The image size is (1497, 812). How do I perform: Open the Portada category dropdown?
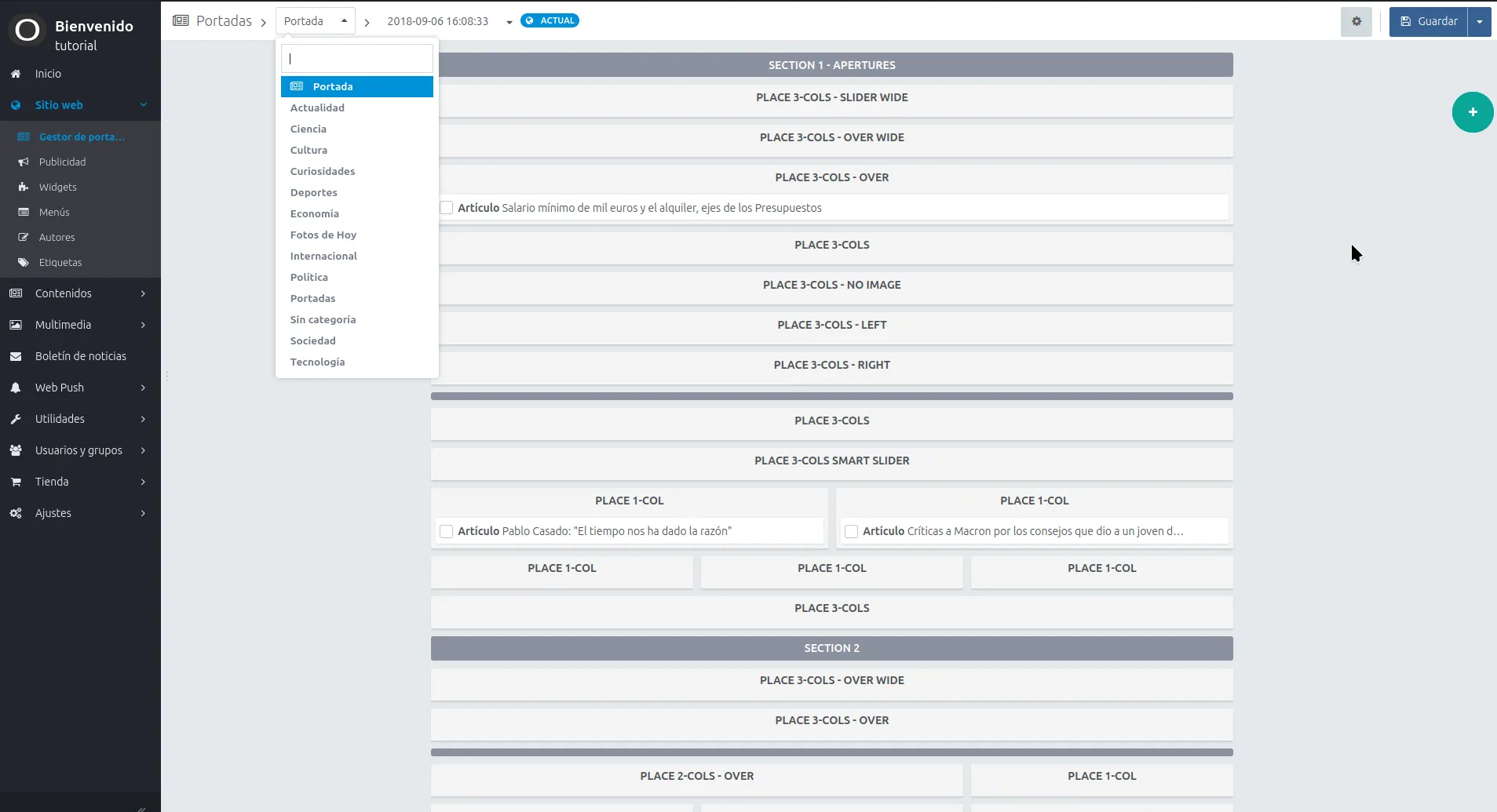(x=316, y=21)
